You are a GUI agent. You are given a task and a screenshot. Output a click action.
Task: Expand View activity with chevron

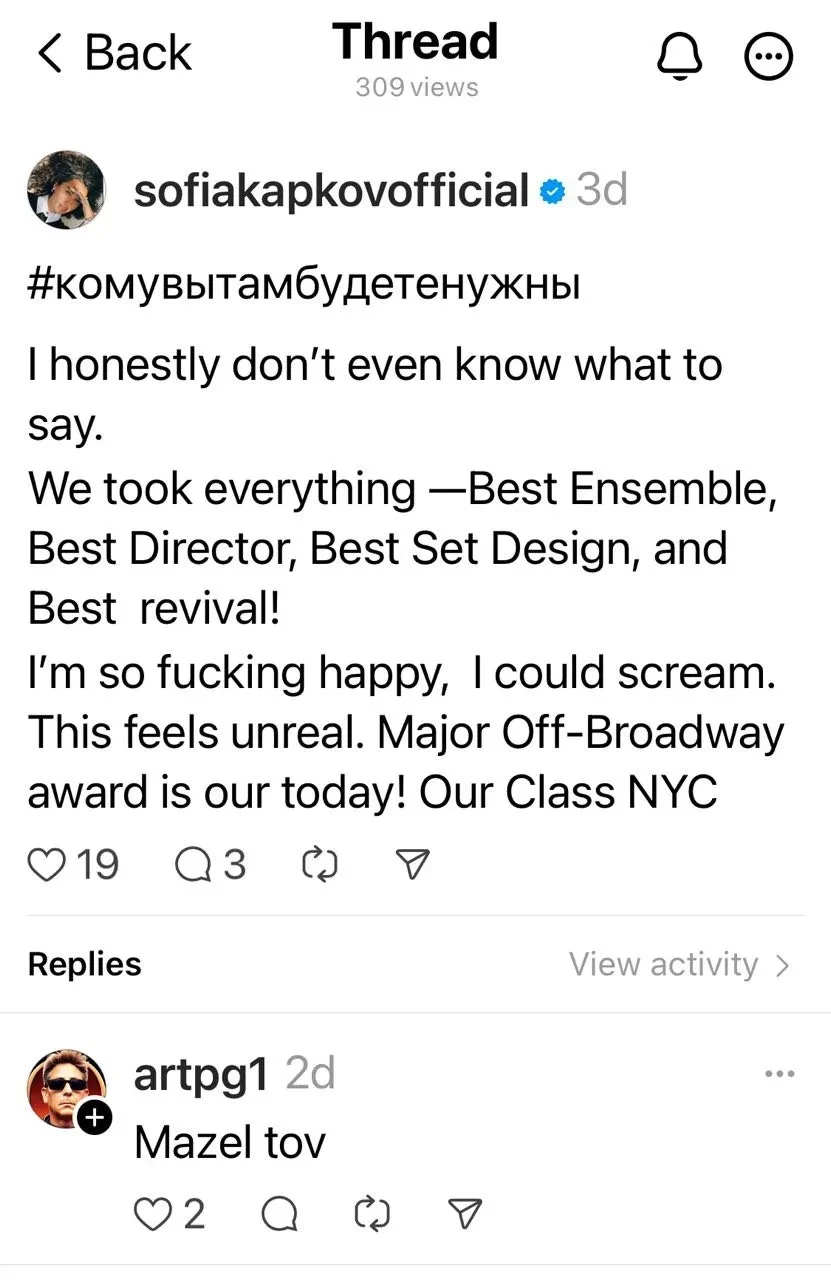point(781,964)
